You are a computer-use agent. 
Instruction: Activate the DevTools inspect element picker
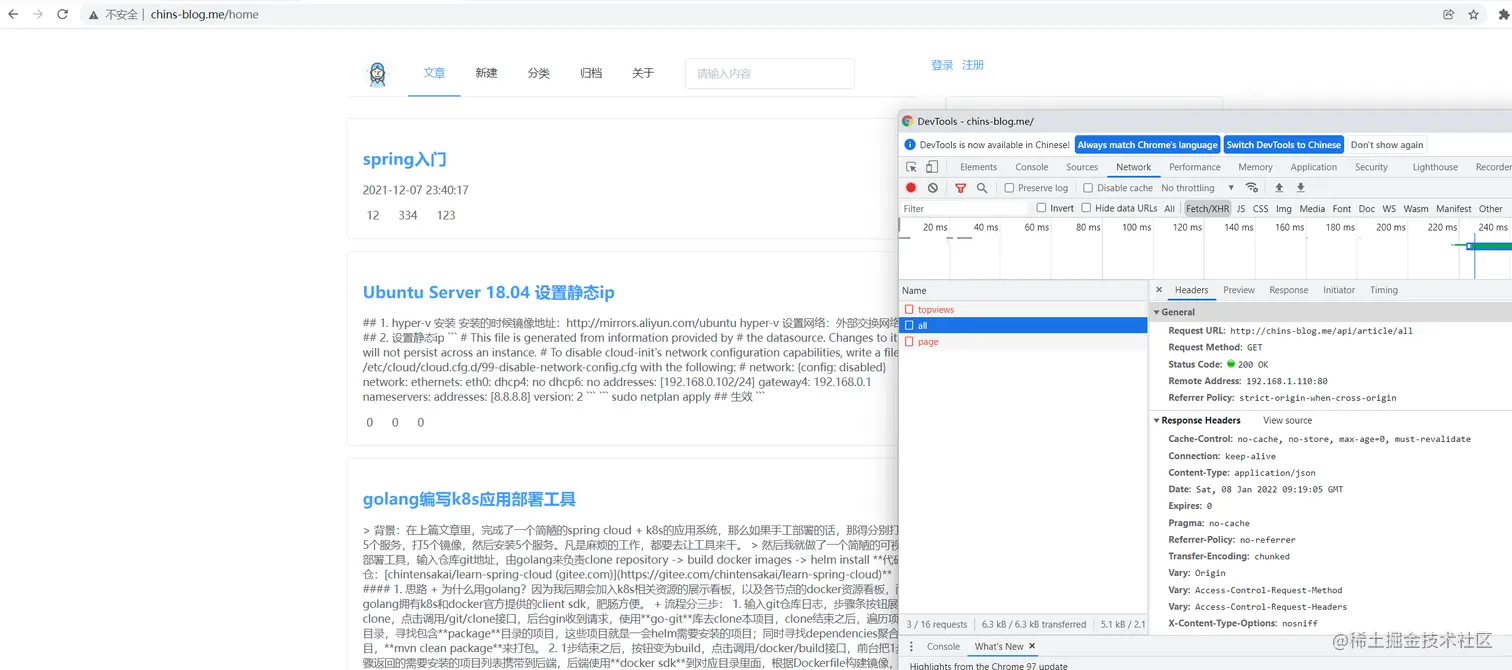click(x=911, y=167)
